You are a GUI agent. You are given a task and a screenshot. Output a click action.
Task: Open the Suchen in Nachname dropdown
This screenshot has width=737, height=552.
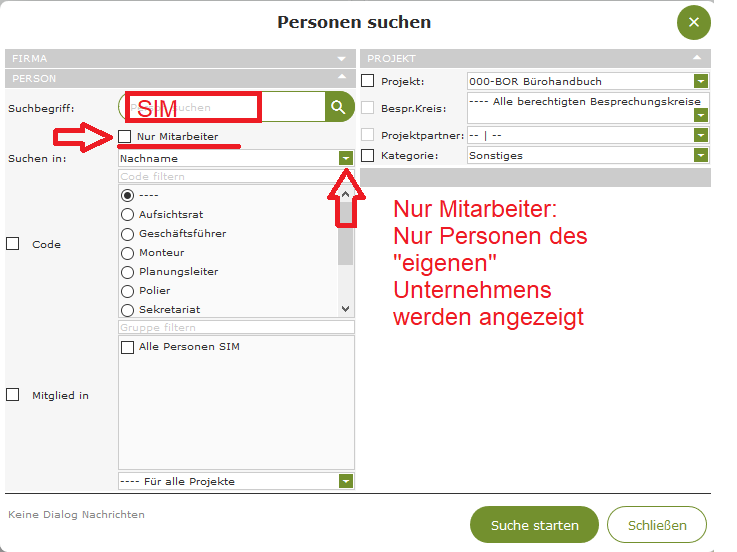[345, 158]
